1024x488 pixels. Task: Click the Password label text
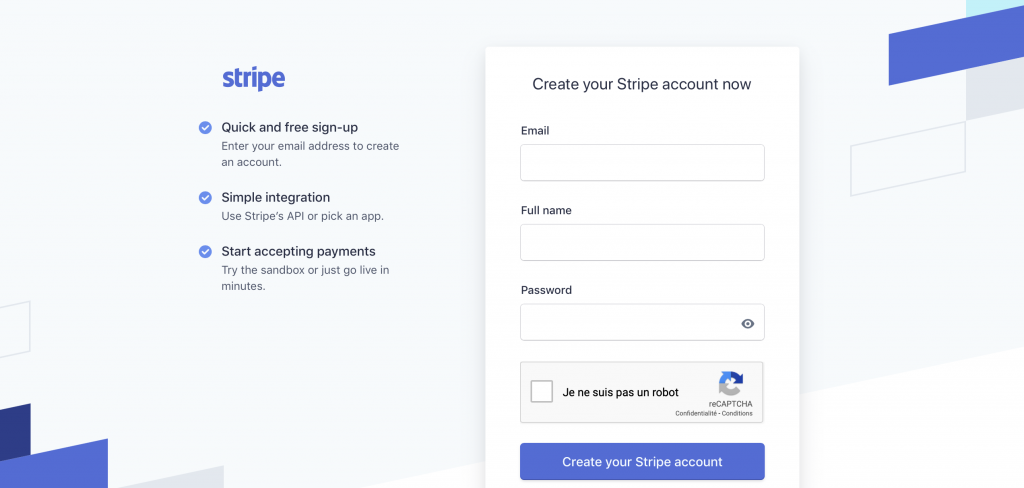pyautogui.click(x=546, y=291)
